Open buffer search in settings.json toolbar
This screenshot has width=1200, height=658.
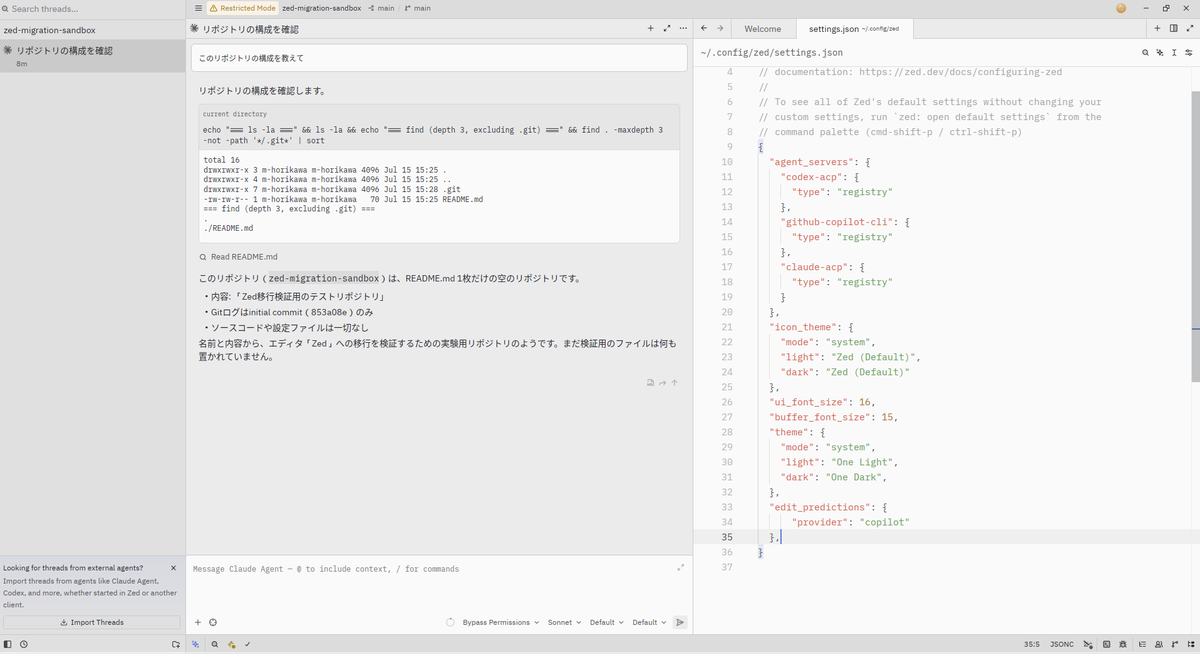click(x=1145, y=52)
